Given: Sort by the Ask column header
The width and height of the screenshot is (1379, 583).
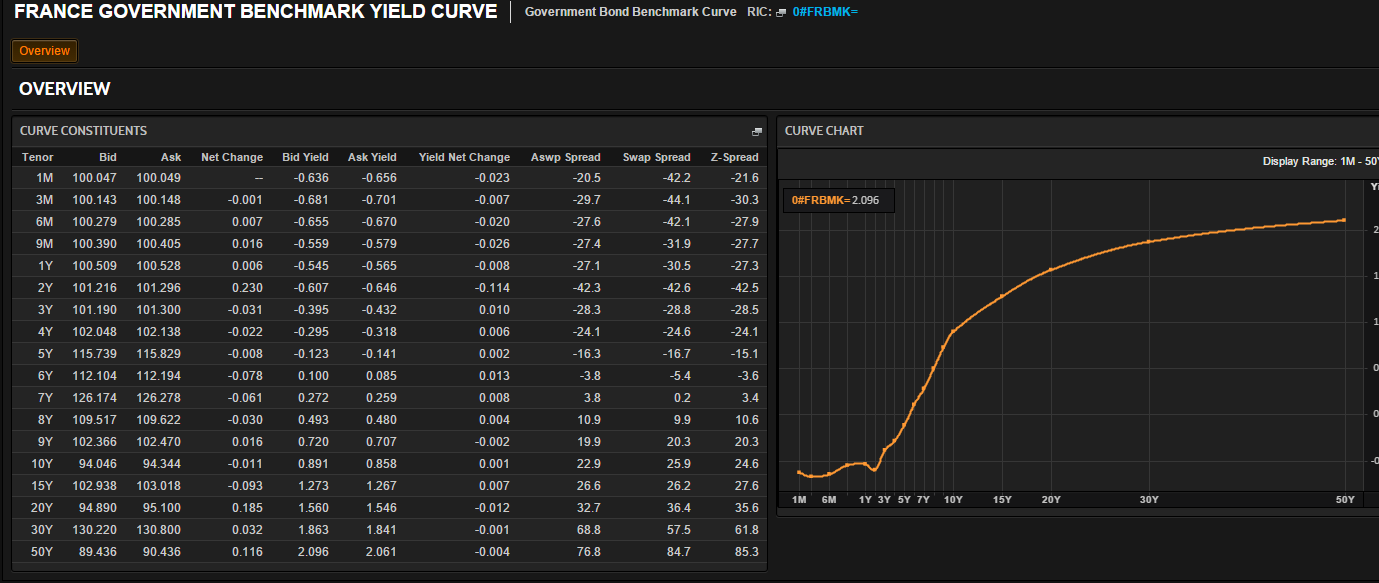Looking at the screenshot, I should (171, 157).
